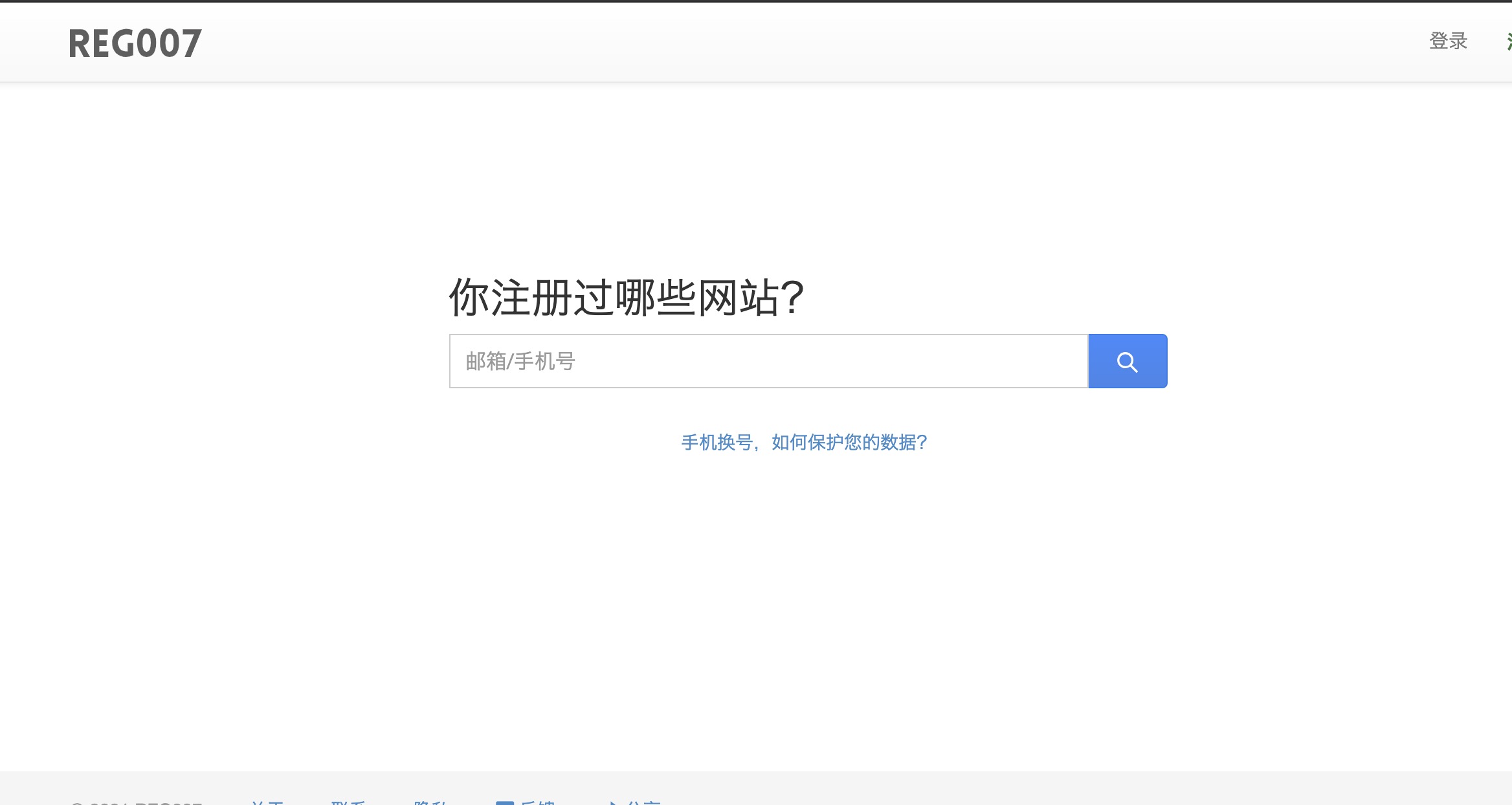Open 手机换号，如何保护您的数据? link

tap(804, 442)
